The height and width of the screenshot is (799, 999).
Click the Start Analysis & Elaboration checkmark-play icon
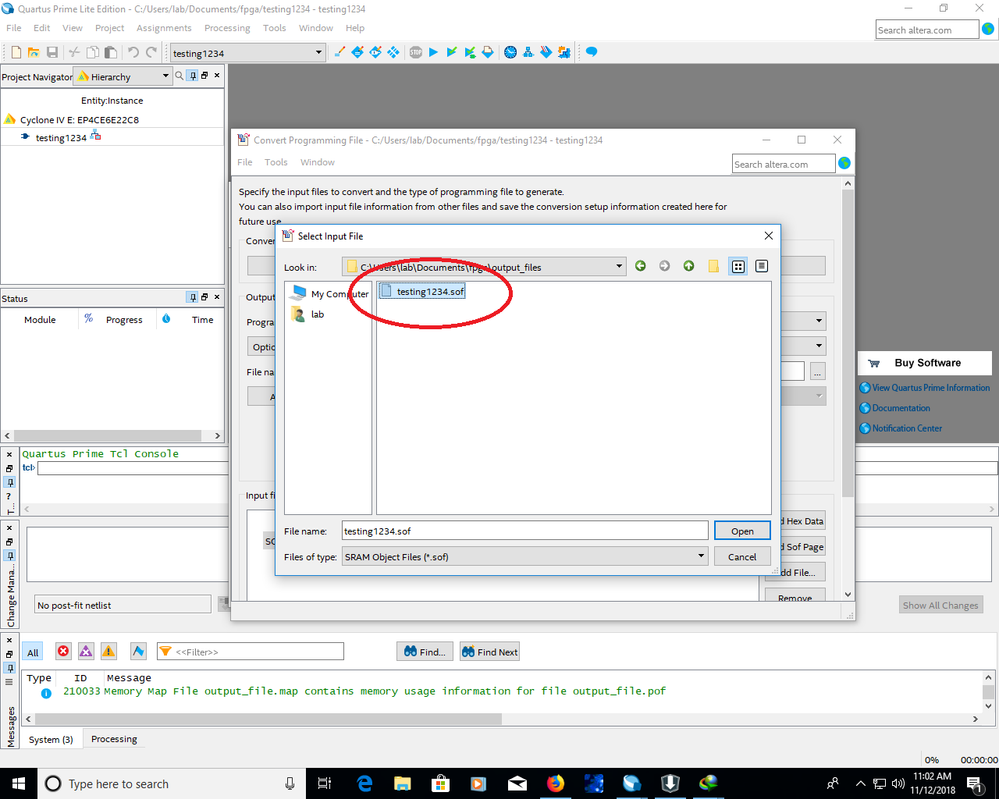(x=452, y=52)
